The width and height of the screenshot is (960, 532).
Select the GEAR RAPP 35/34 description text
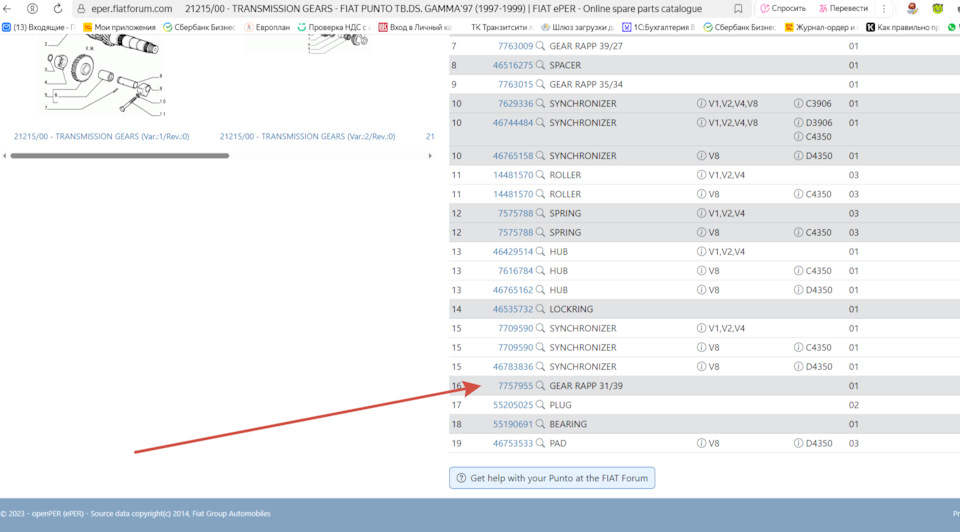pos(586,84)
